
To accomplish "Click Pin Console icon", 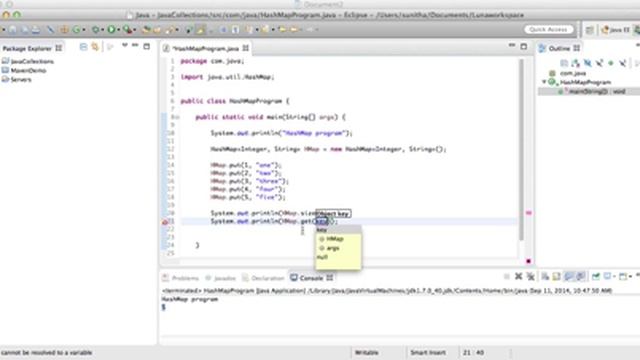I will [x=596, y=277].
